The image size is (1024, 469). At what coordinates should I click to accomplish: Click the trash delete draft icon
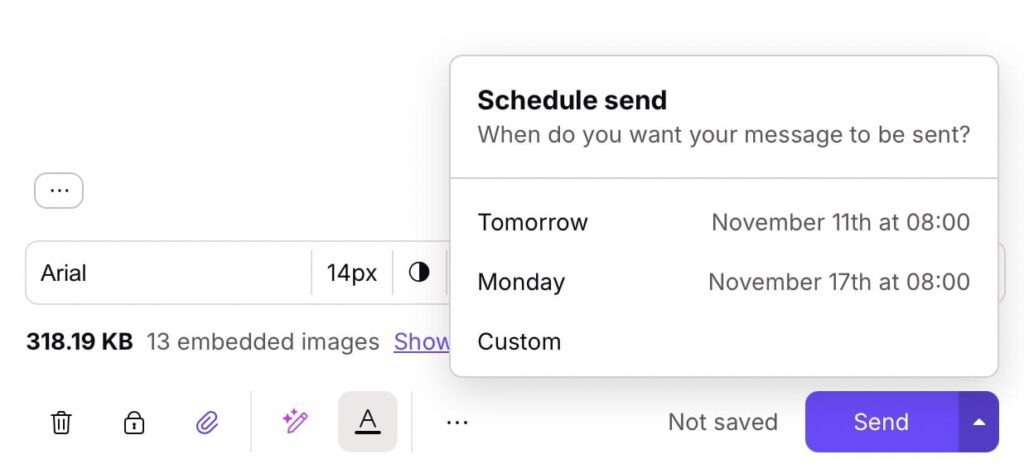[61, 422]
